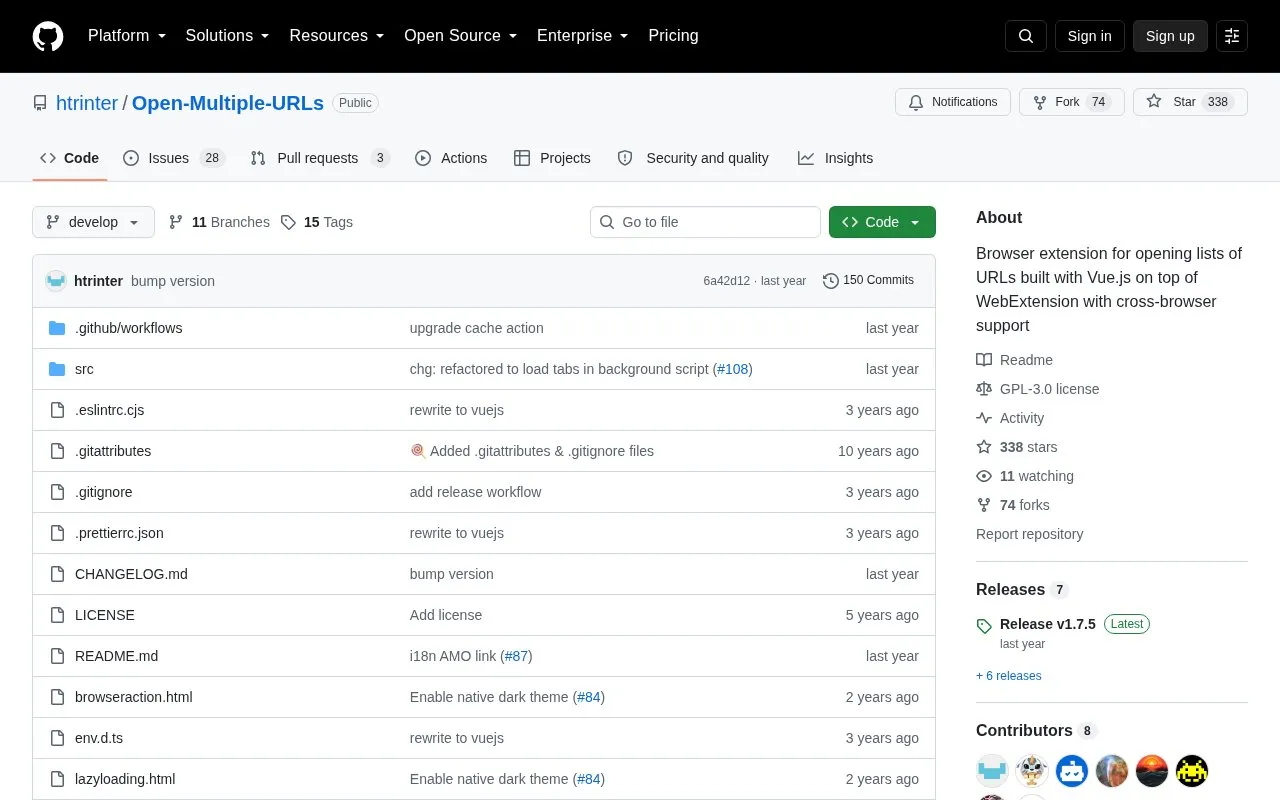Open the Insights tab
This screenshot has width=1280, height=800.
835,158
